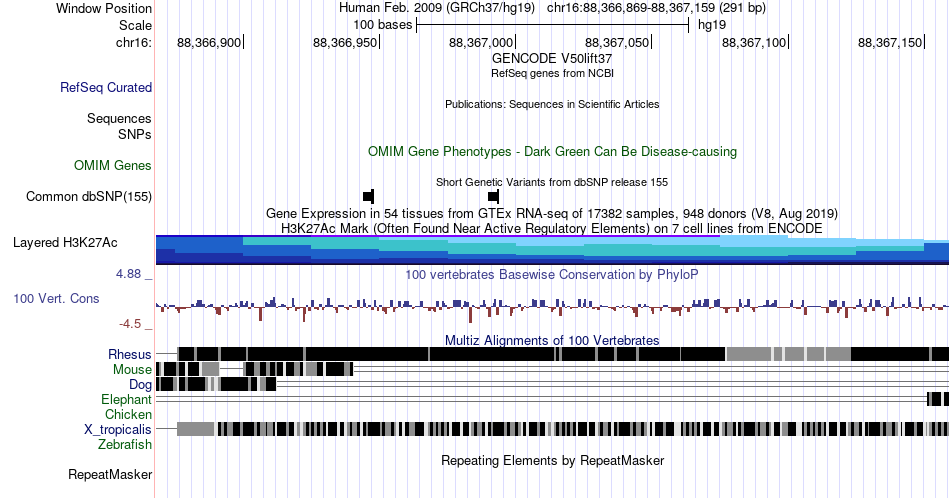Screen dimensions: 950x498
Task: Click the GENCODE V50lift37 track title
Action: coord(552,59)
